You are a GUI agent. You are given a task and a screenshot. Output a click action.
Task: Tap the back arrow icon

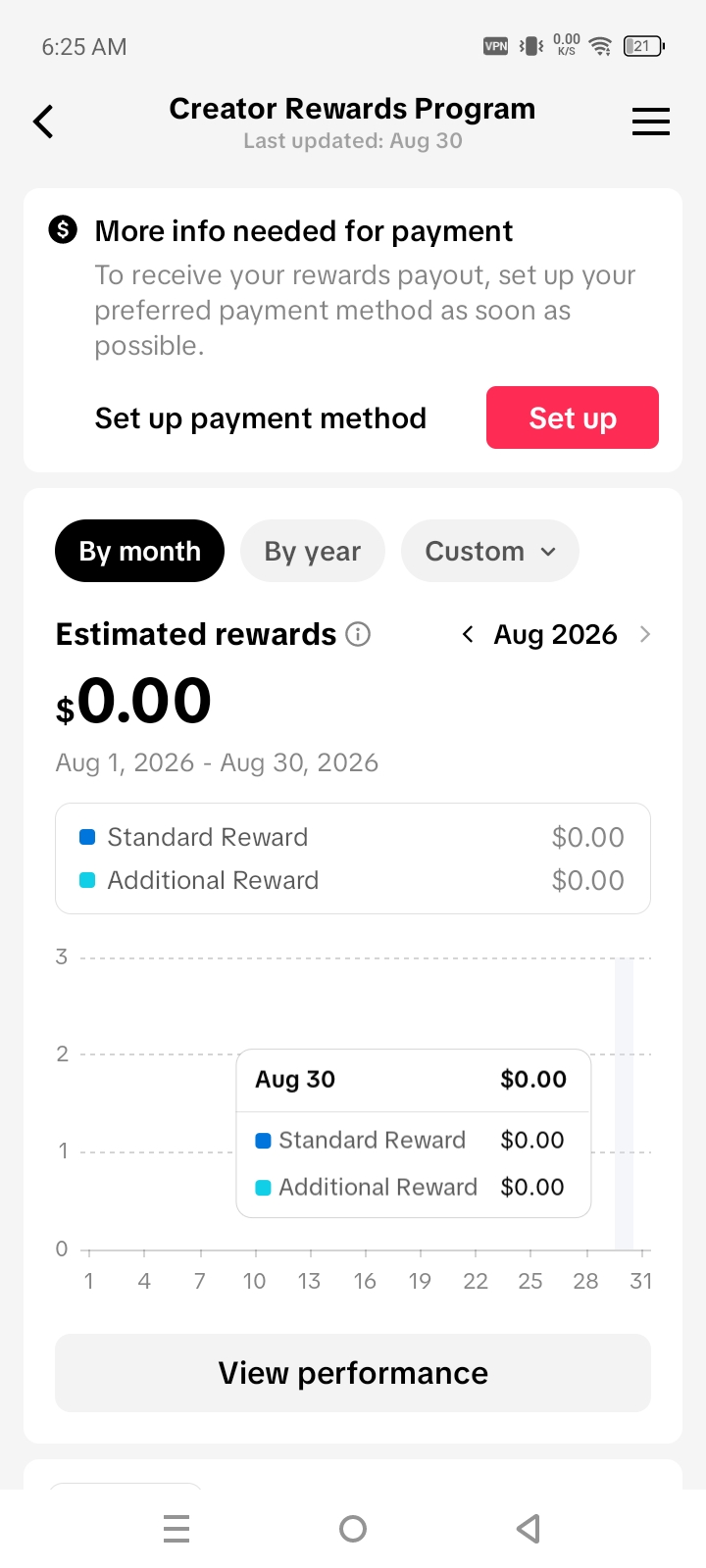point(43,122)
